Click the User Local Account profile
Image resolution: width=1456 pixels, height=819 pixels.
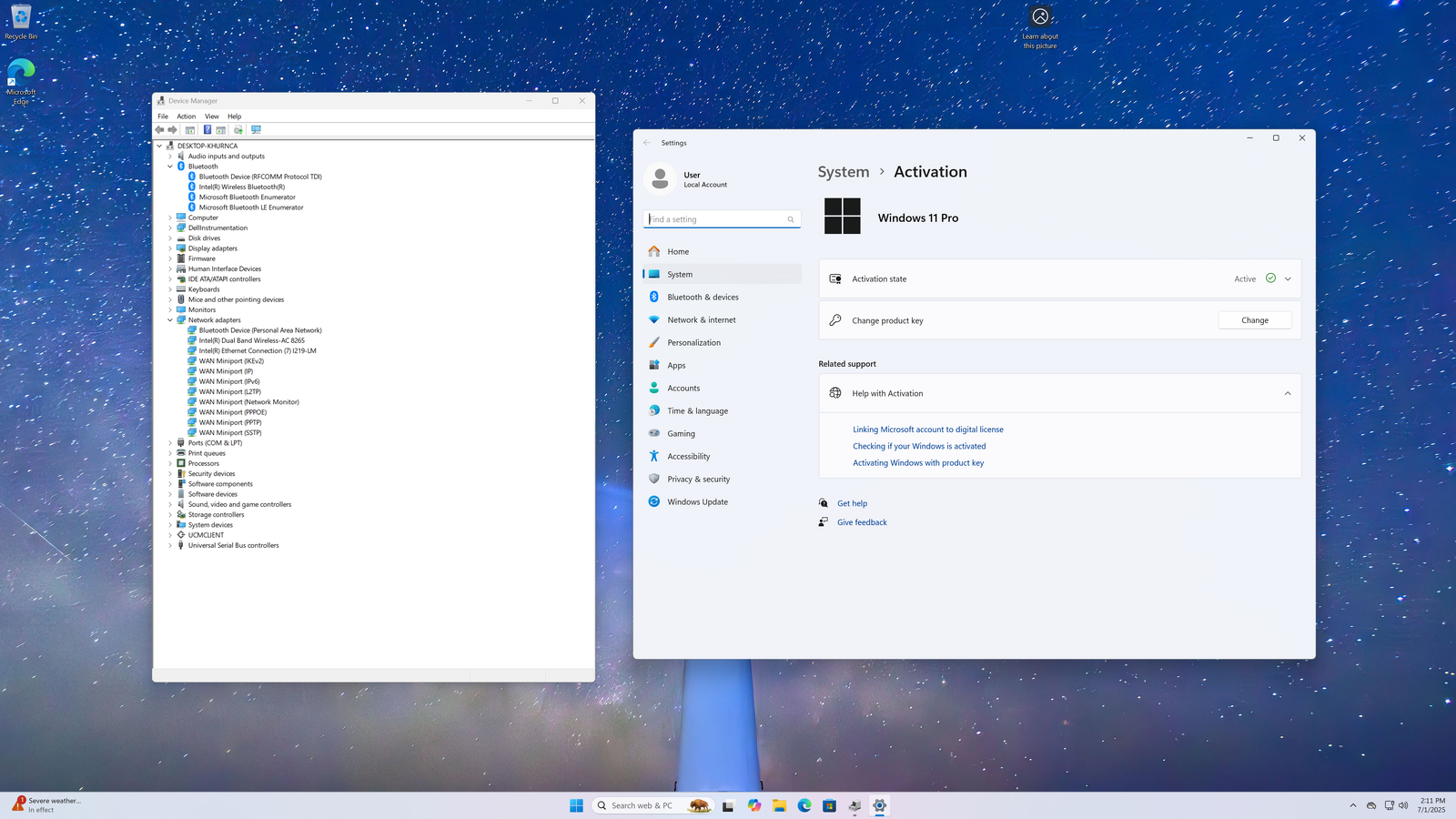(686, 179)
